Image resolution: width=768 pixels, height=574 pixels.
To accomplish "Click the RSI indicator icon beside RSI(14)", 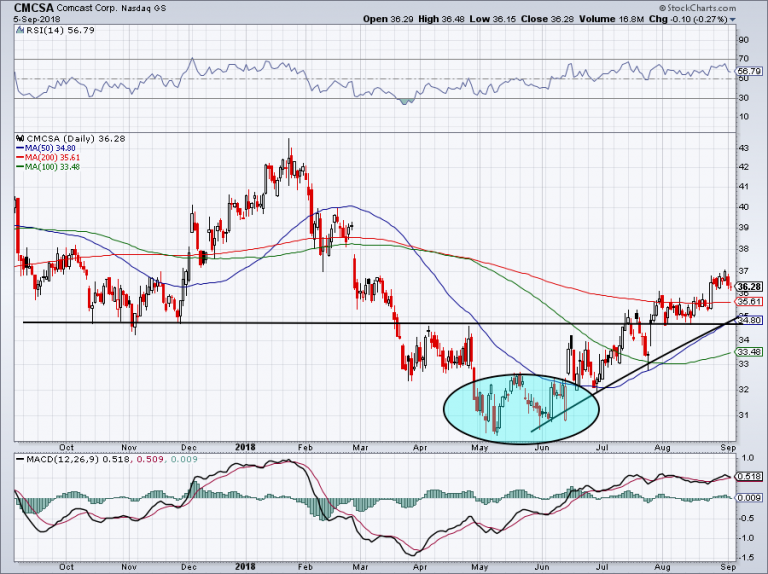I will 19,30.
